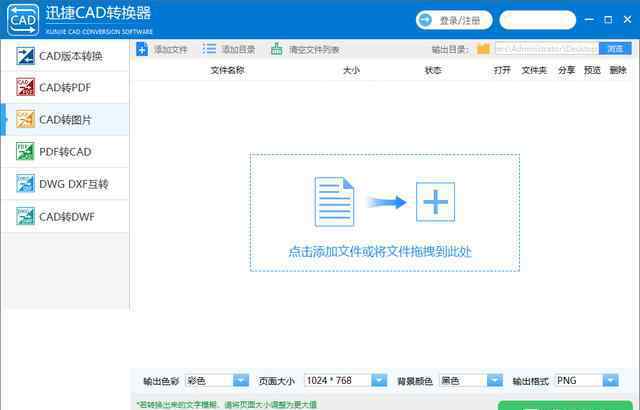Click the 点击添加文件 drop zone text
Screen dimensions: 640x410
tap(380, 251)
